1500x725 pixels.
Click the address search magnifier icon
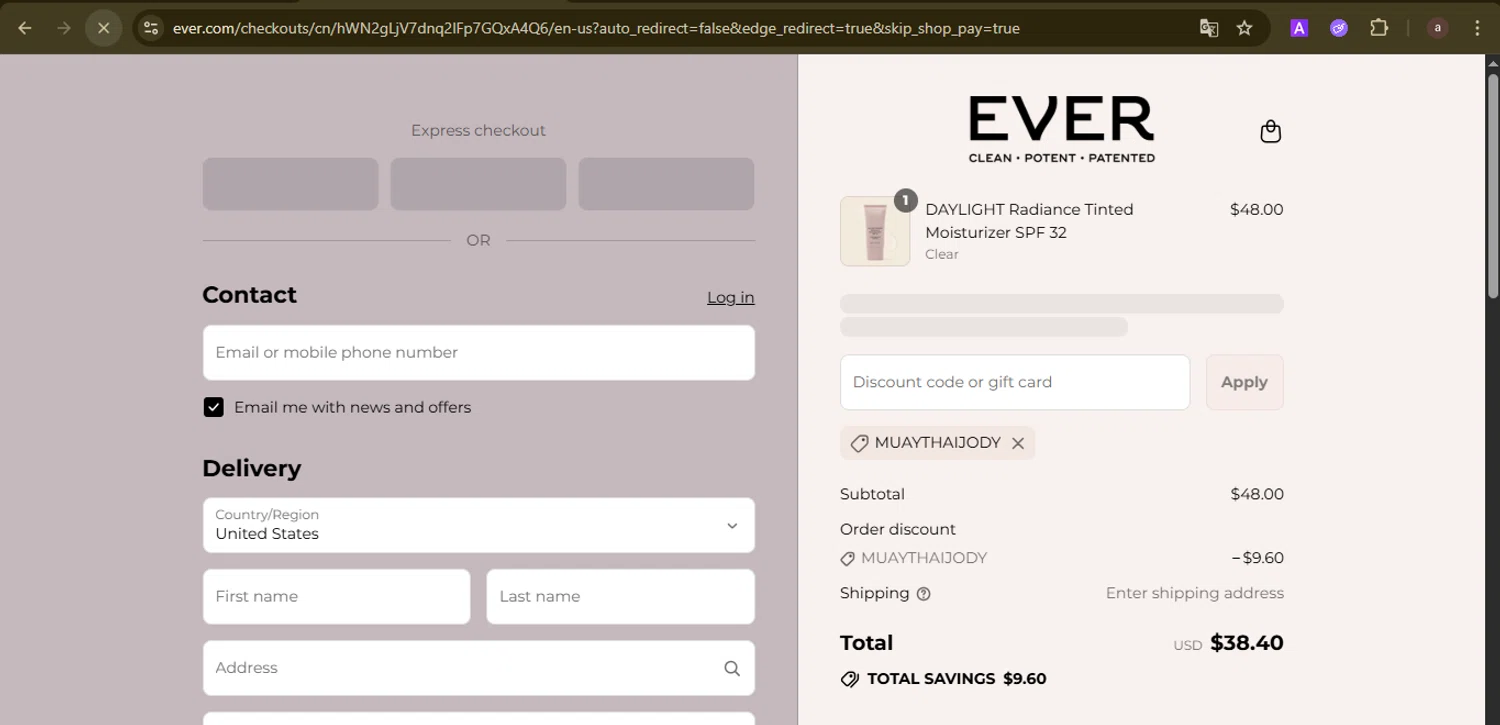tap(732, 668)
